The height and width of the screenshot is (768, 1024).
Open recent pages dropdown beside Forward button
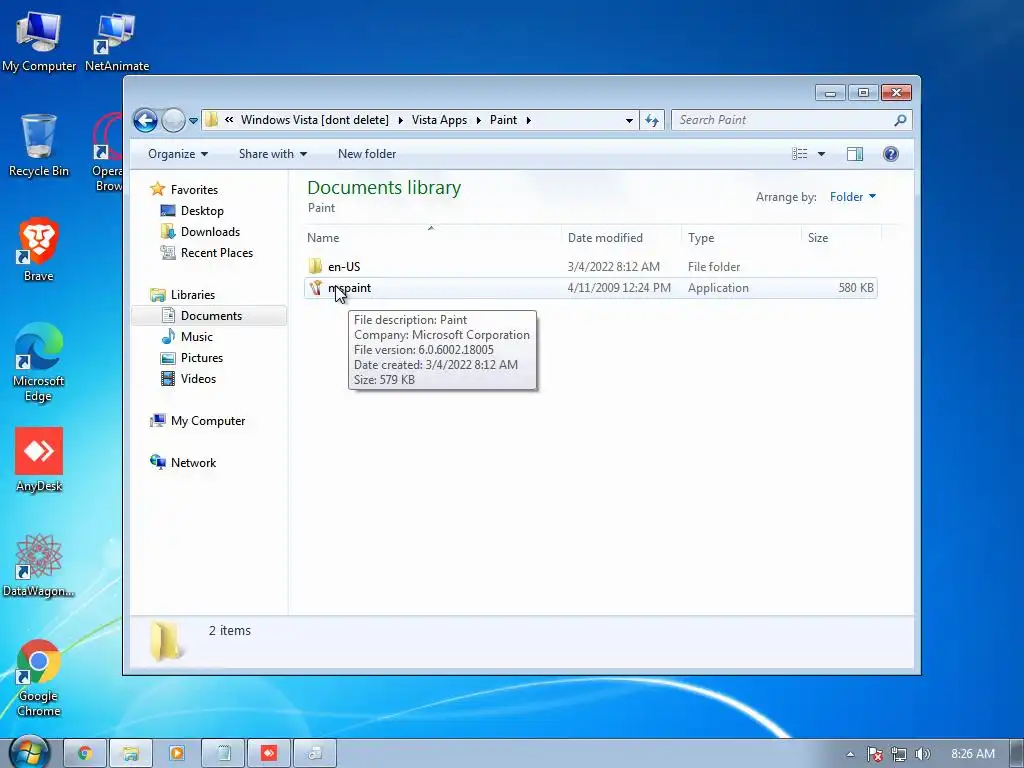(193, 121)
